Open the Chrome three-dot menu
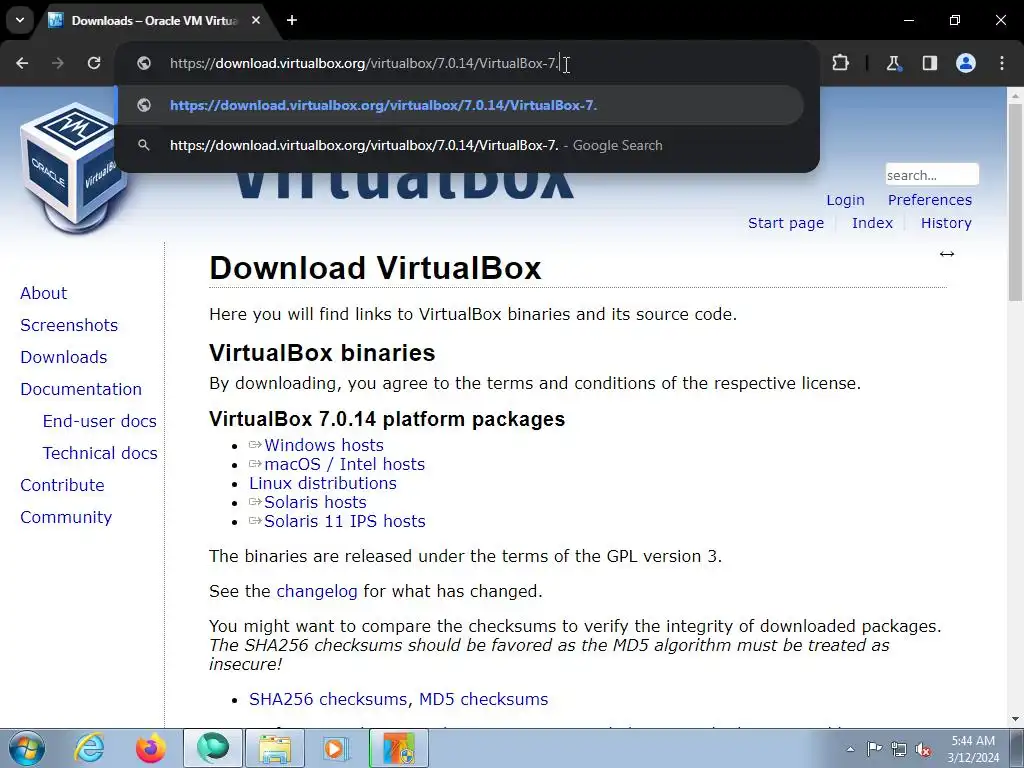Screen dimensions: 1024x768 (1002, 63)
